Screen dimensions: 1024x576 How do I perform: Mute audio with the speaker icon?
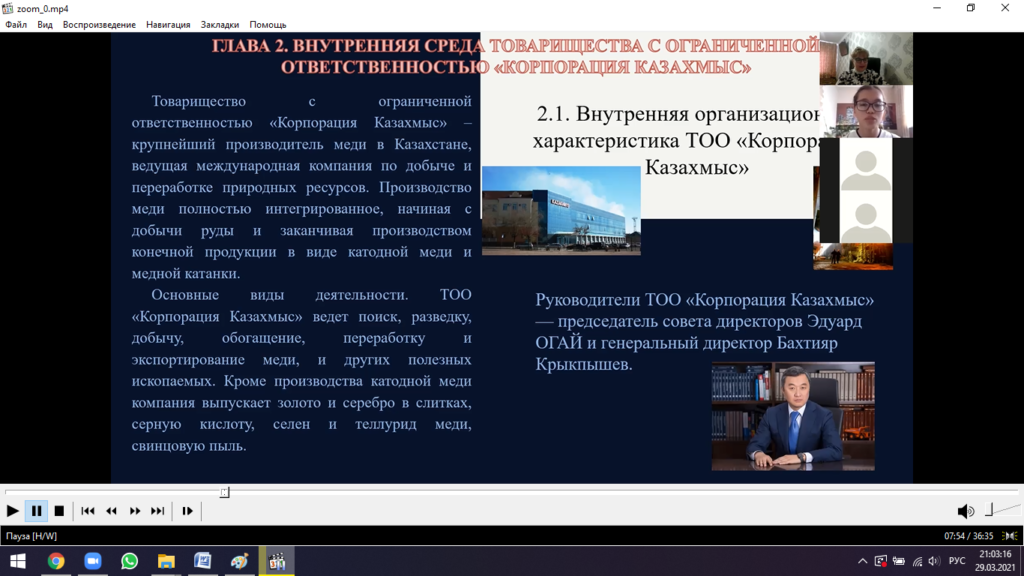tap(965, 511)
